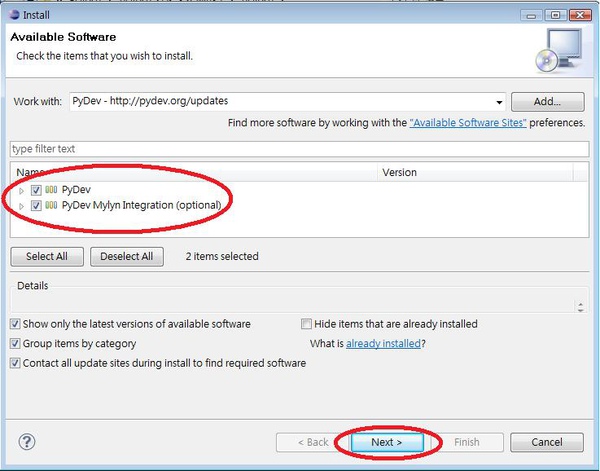Click the Finish button

(x=467, y=442)
